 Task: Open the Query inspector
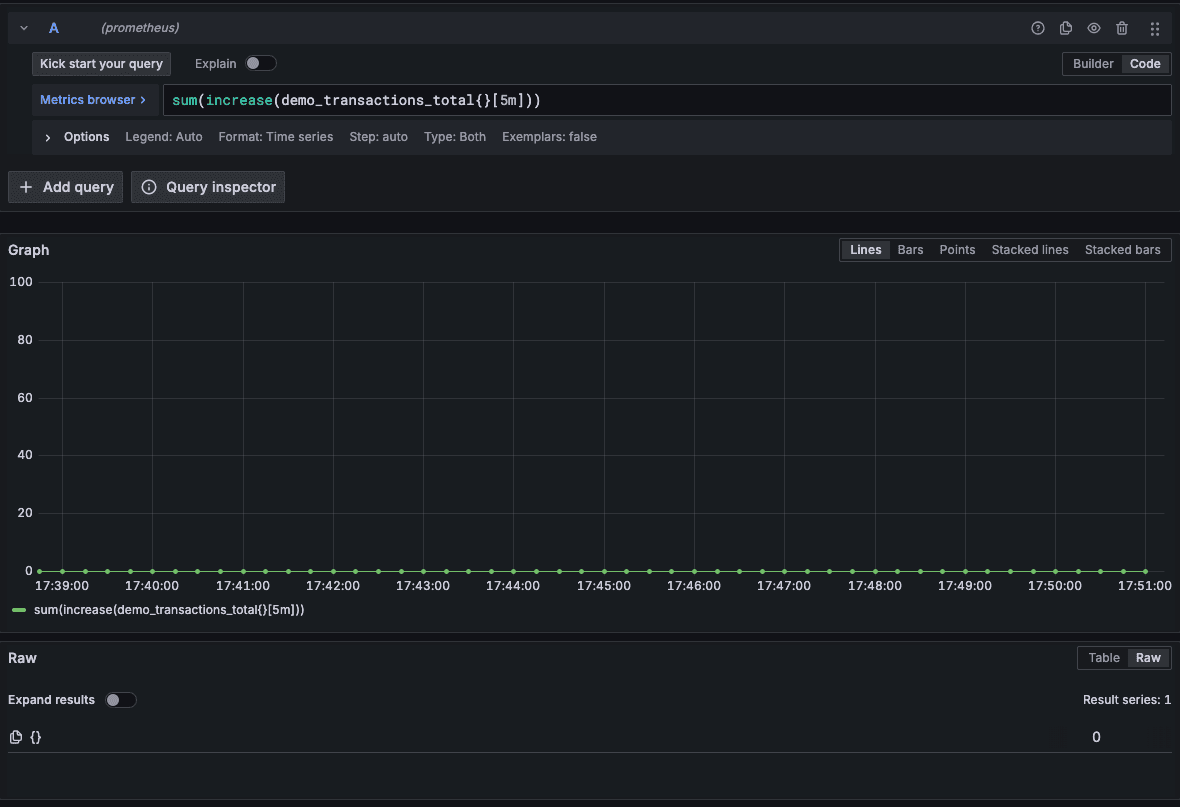click(x=207, y=186)
